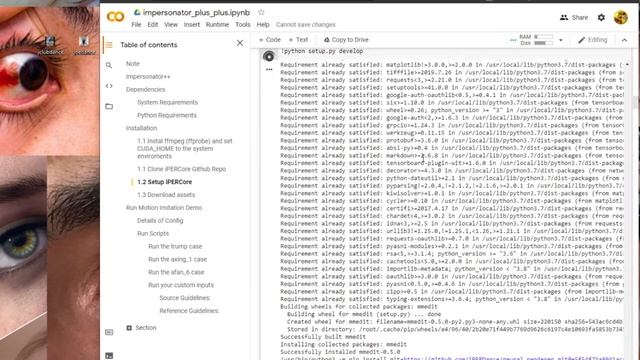Open the Help menu
The width and height of the screenshot is (640, 360).
click(263, 24)
